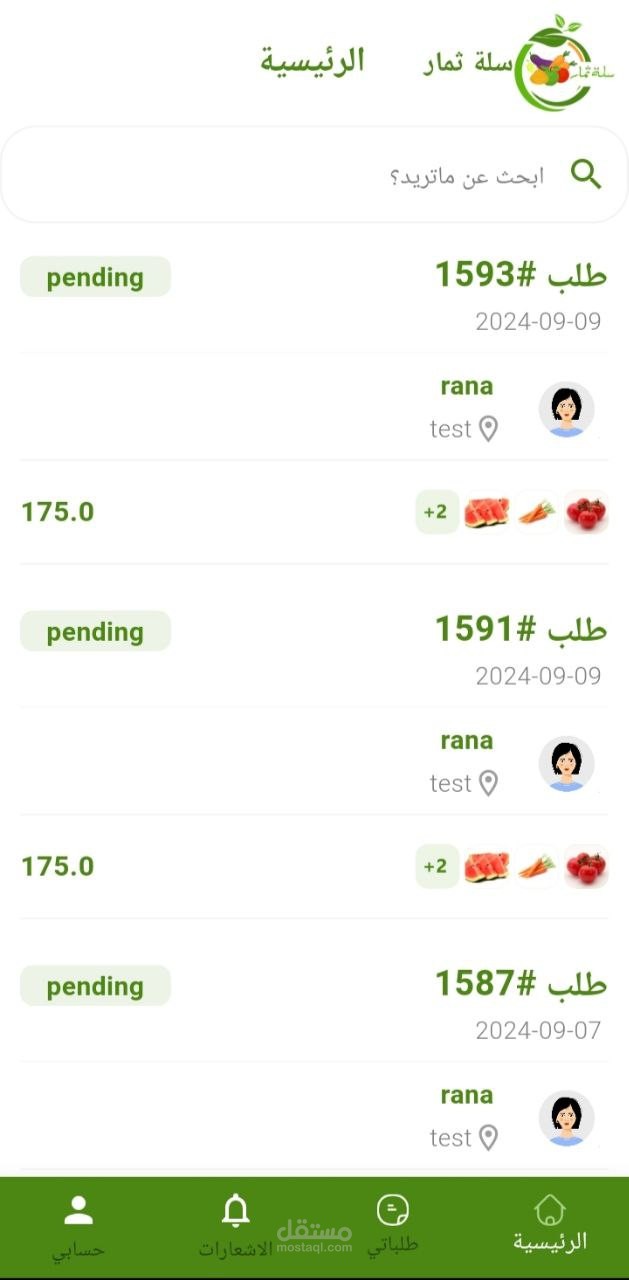Expand +2 more items in order 1593
629x1280 pixels.
pyautogui.click(x=437, y=512)
